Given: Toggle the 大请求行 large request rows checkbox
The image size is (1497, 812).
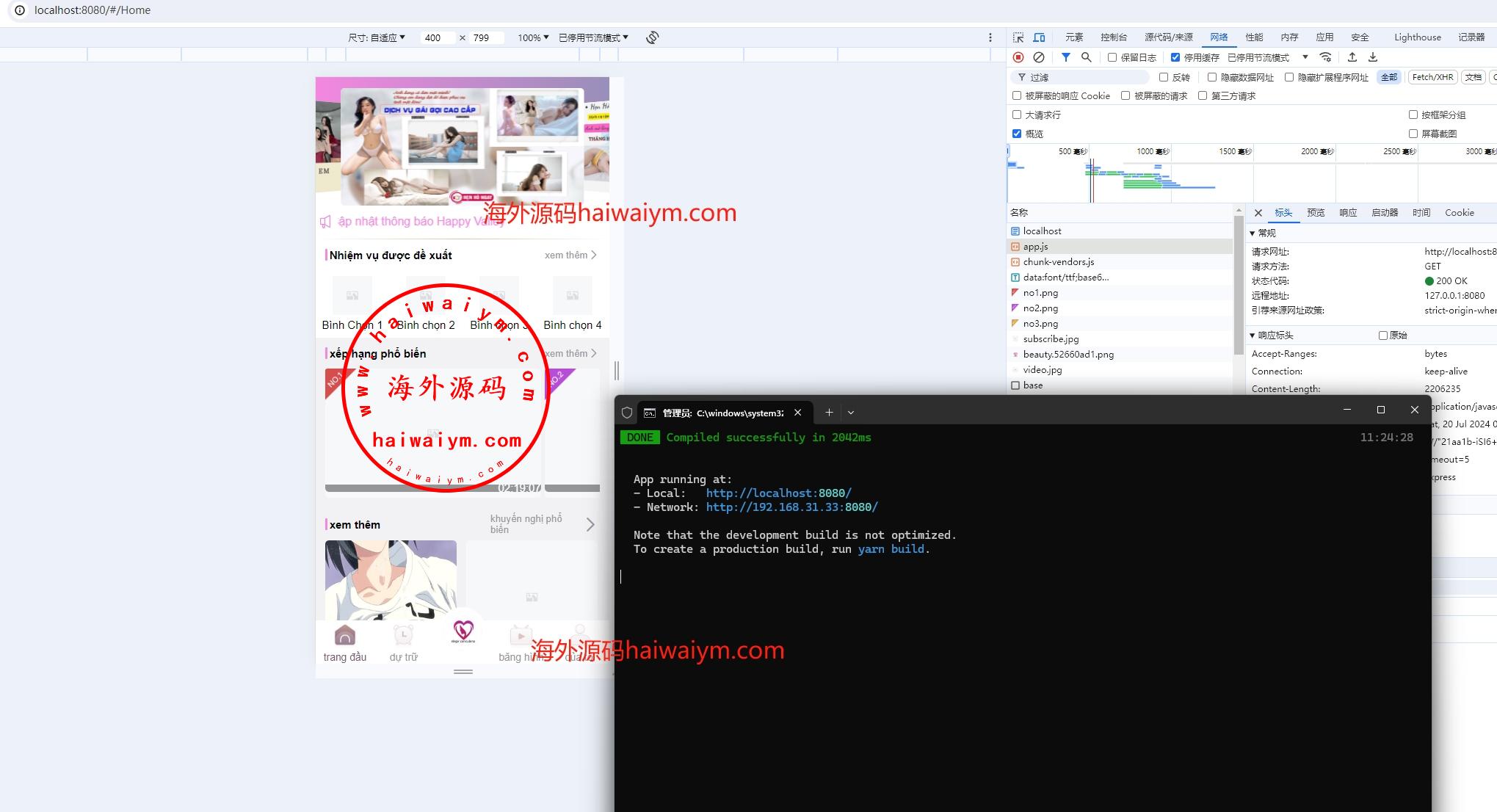Looking at the screenshot, I should [1019, 114].
